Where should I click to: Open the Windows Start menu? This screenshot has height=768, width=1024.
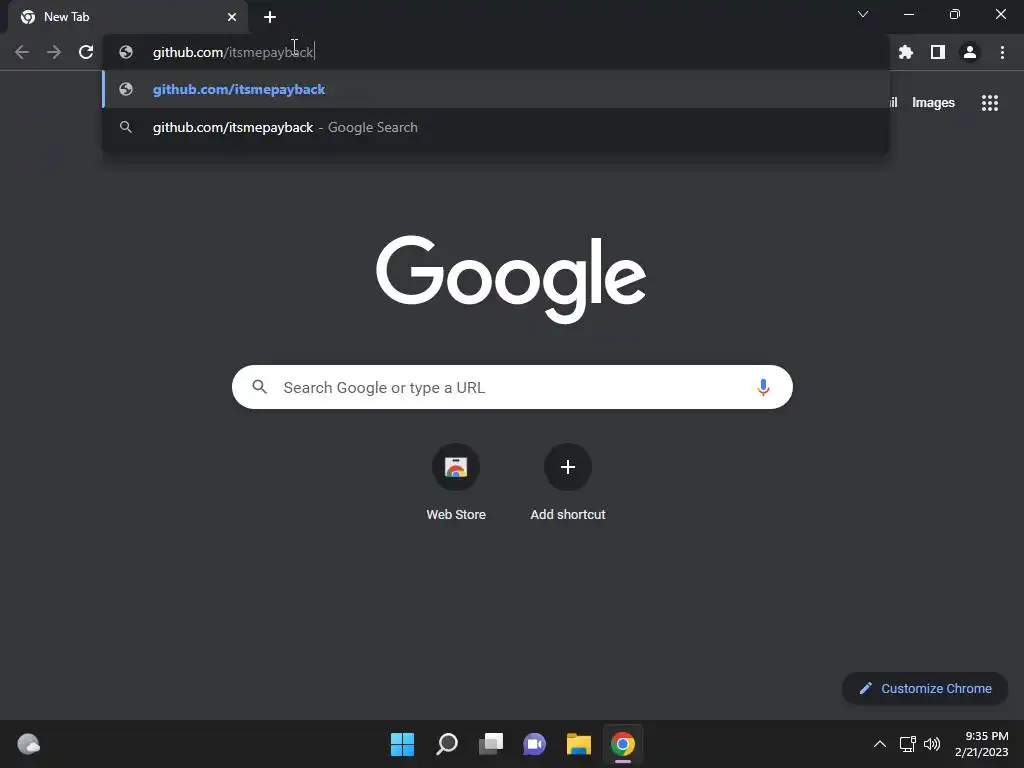coord(402,744)
